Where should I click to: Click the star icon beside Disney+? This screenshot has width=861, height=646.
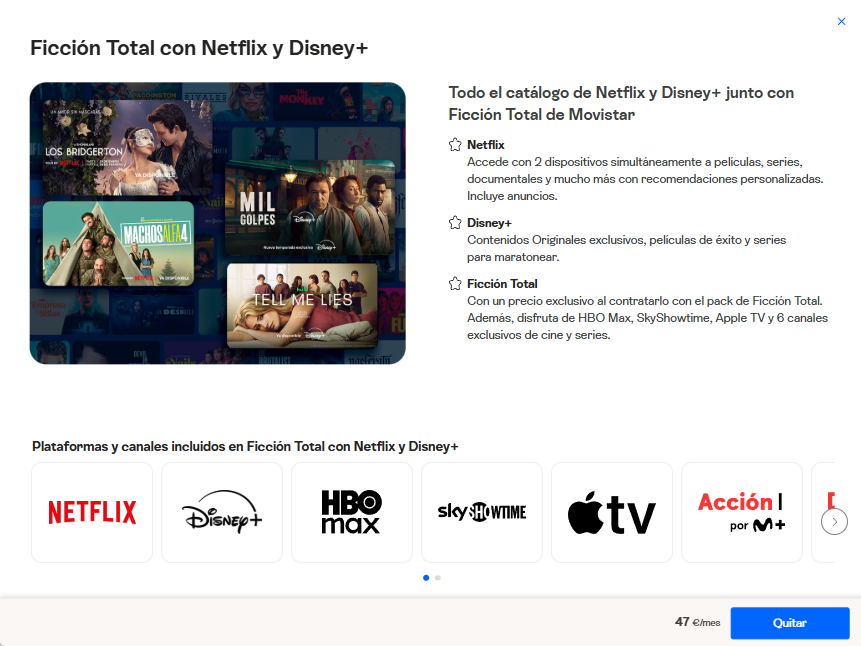click(455, 223)
